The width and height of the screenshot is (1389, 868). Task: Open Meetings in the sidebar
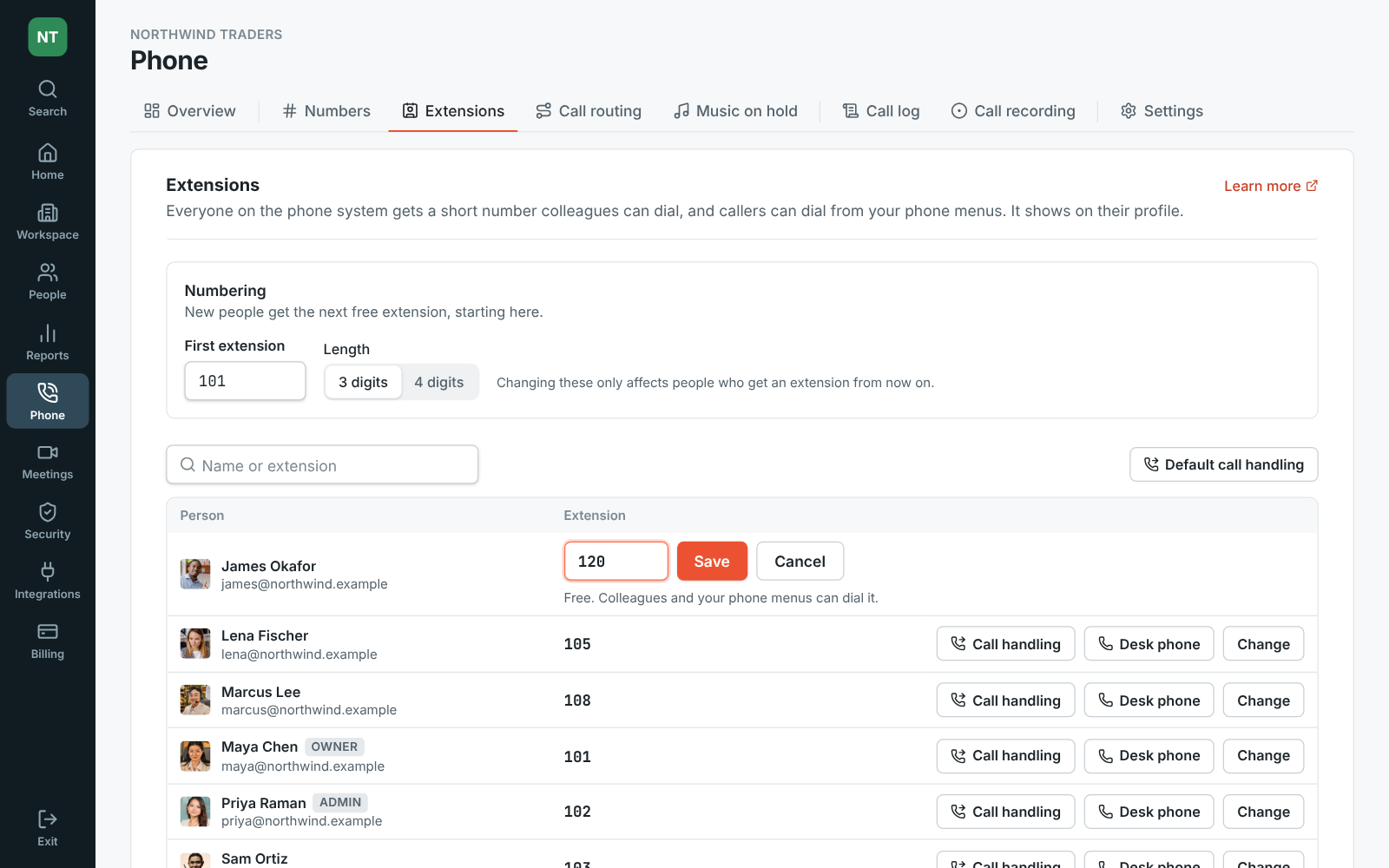click(48, 462)
